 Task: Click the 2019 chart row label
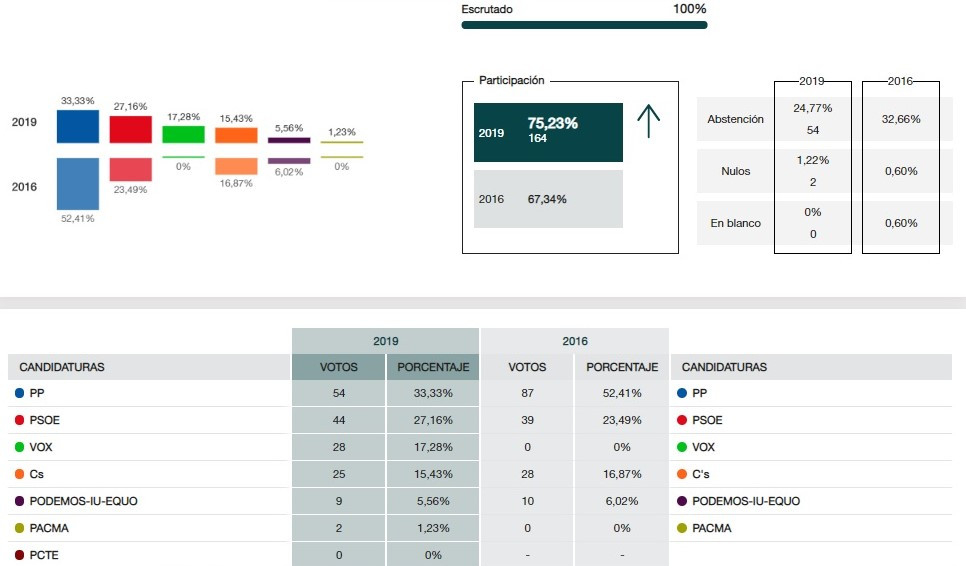coord(24,122)
